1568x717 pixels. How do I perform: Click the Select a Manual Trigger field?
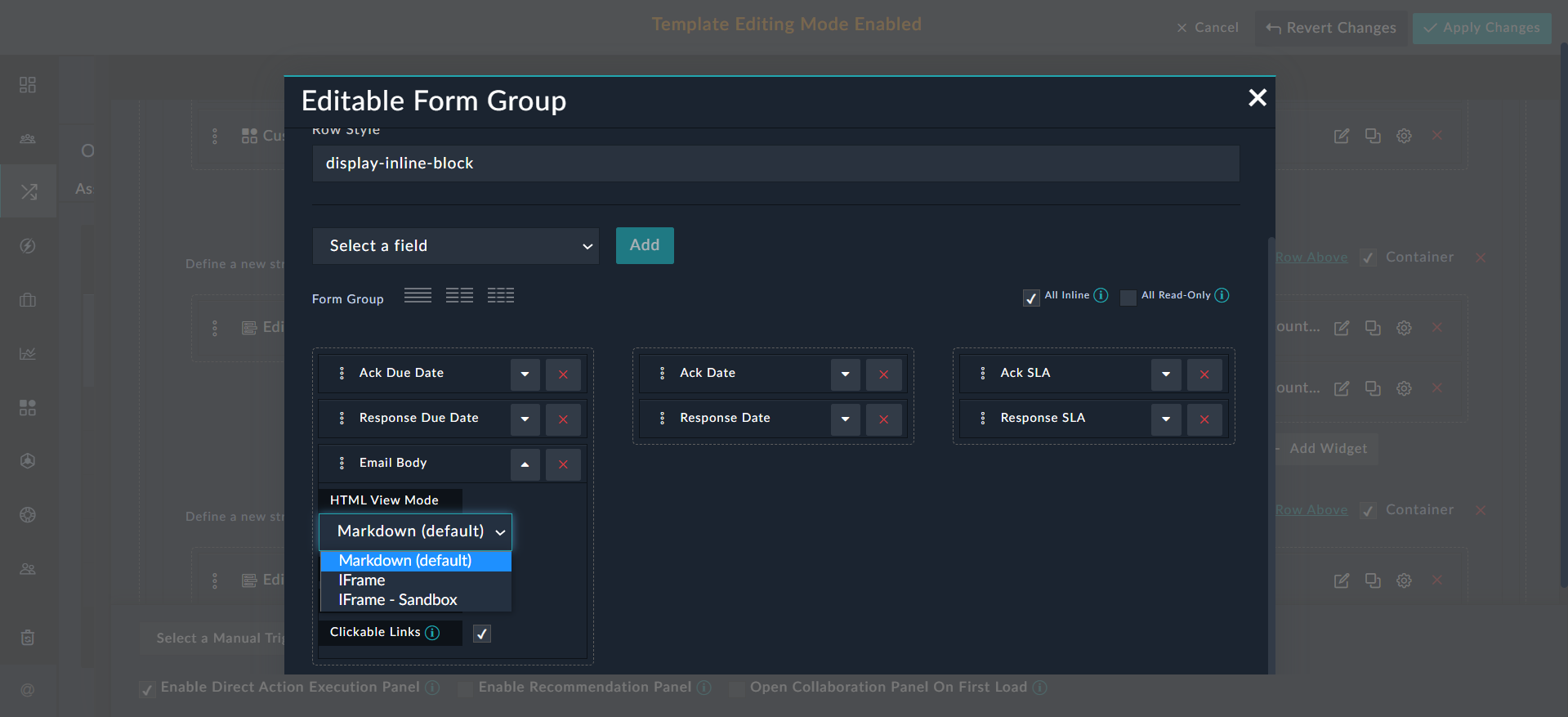212,639
